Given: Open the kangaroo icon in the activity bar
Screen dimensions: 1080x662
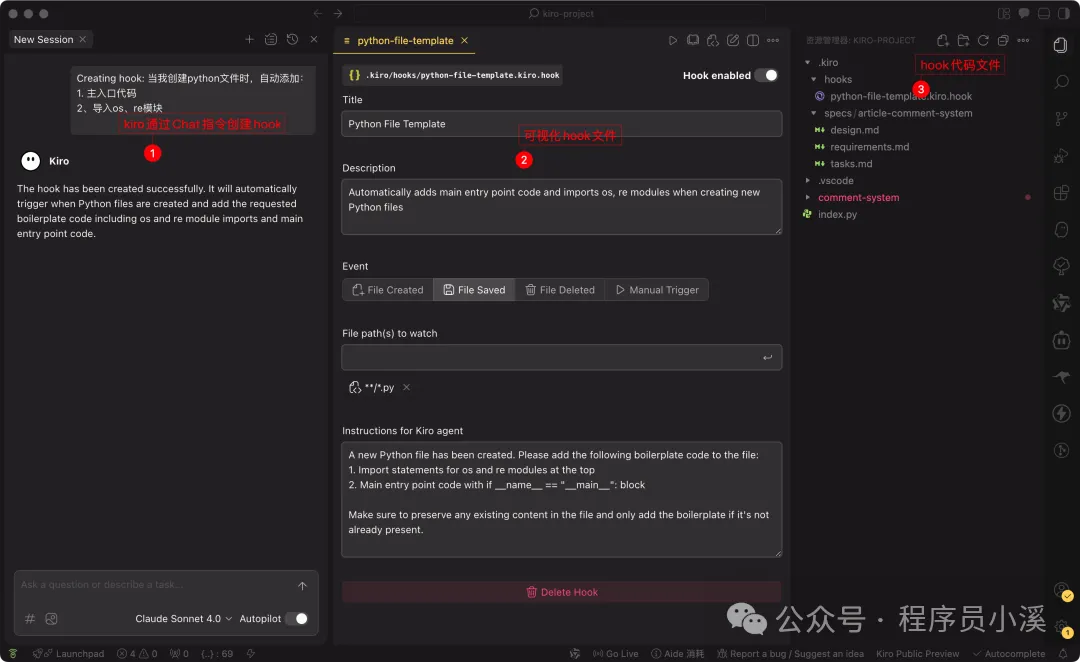Looking at the screenshot, I should tap(1061, 376).
